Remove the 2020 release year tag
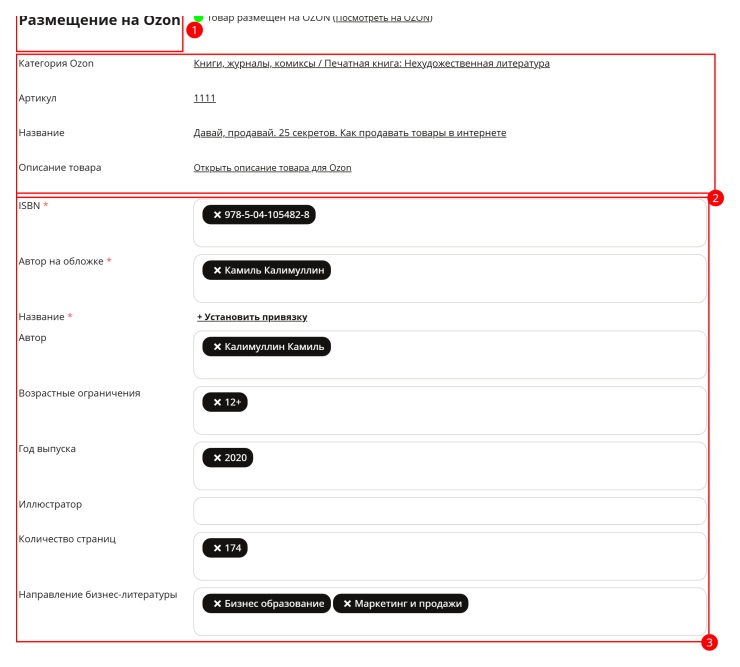This screenshot has height=667, width=740. (217, 458)
